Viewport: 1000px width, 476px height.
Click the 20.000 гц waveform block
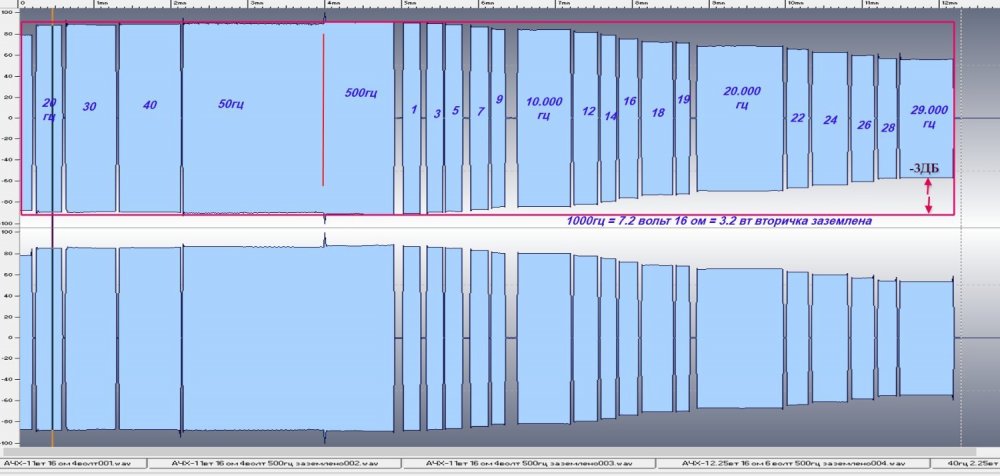(741, 140)
